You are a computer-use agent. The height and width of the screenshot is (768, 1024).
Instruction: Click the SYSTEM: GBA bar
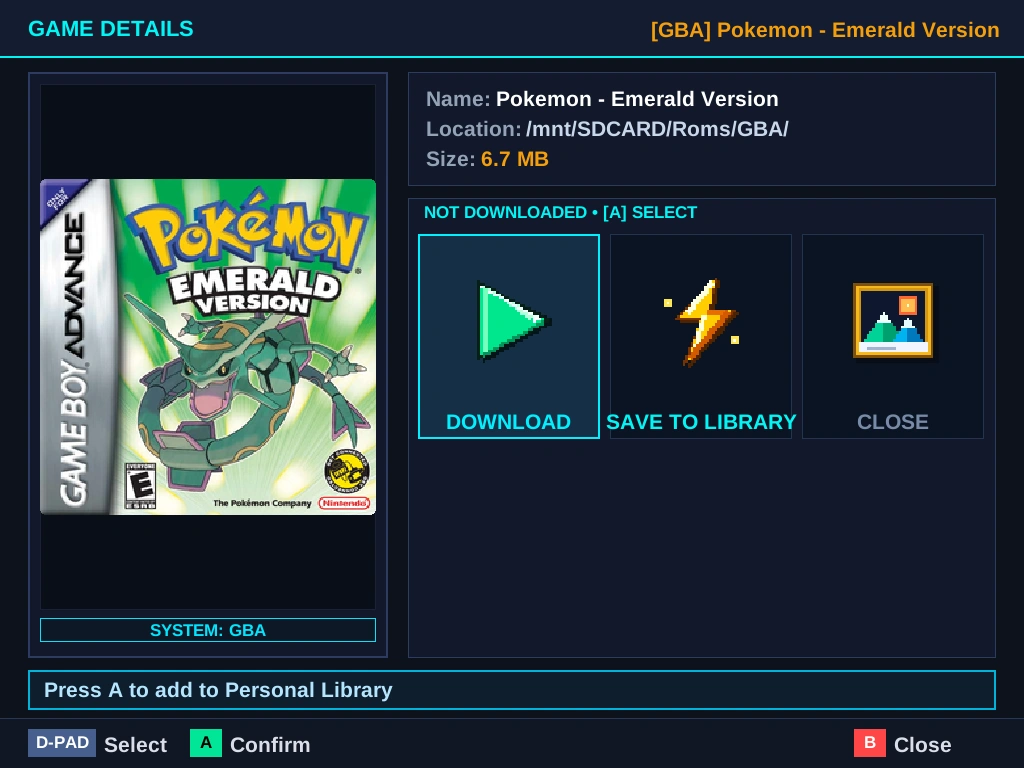[208, 630]
